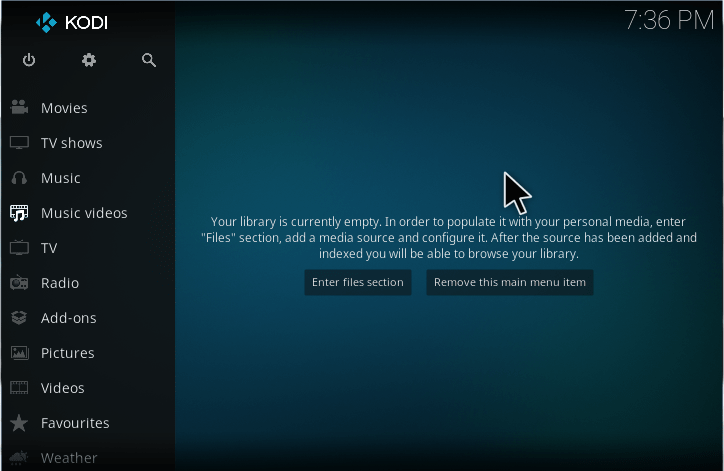Click the Favourites star icon

coord(19,423)
